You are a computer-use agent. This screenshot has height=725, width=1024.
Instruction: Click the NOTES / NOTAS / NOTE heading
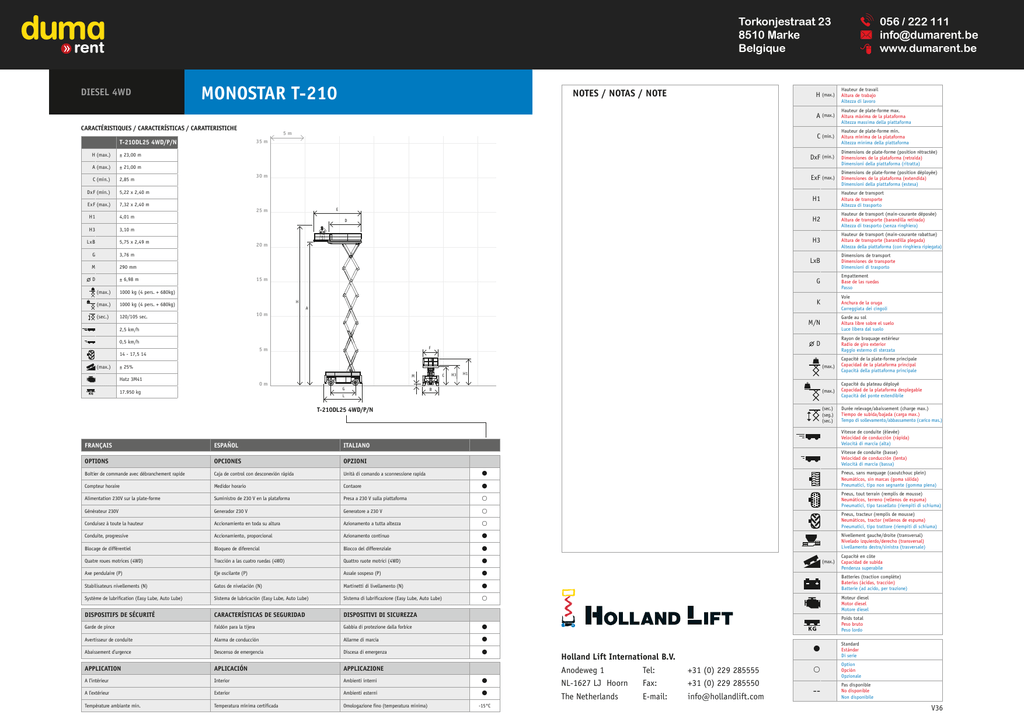[619, 93]
